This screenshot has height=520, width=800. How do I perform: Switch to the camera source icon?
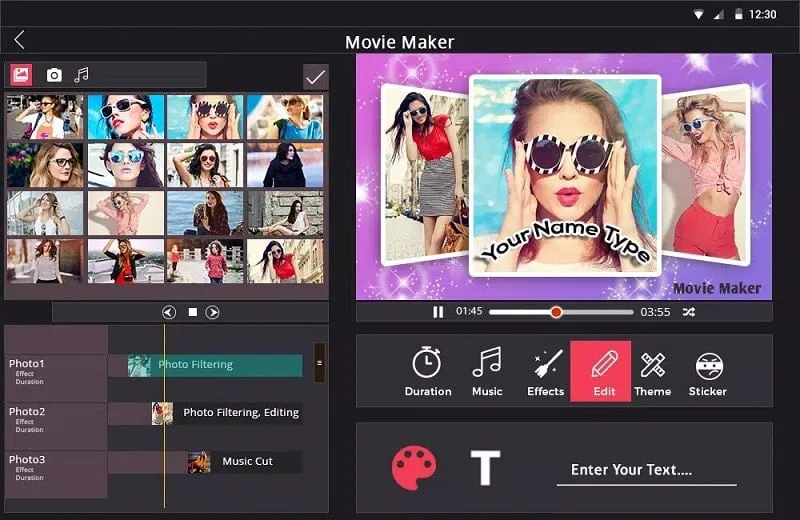[54, 75]
